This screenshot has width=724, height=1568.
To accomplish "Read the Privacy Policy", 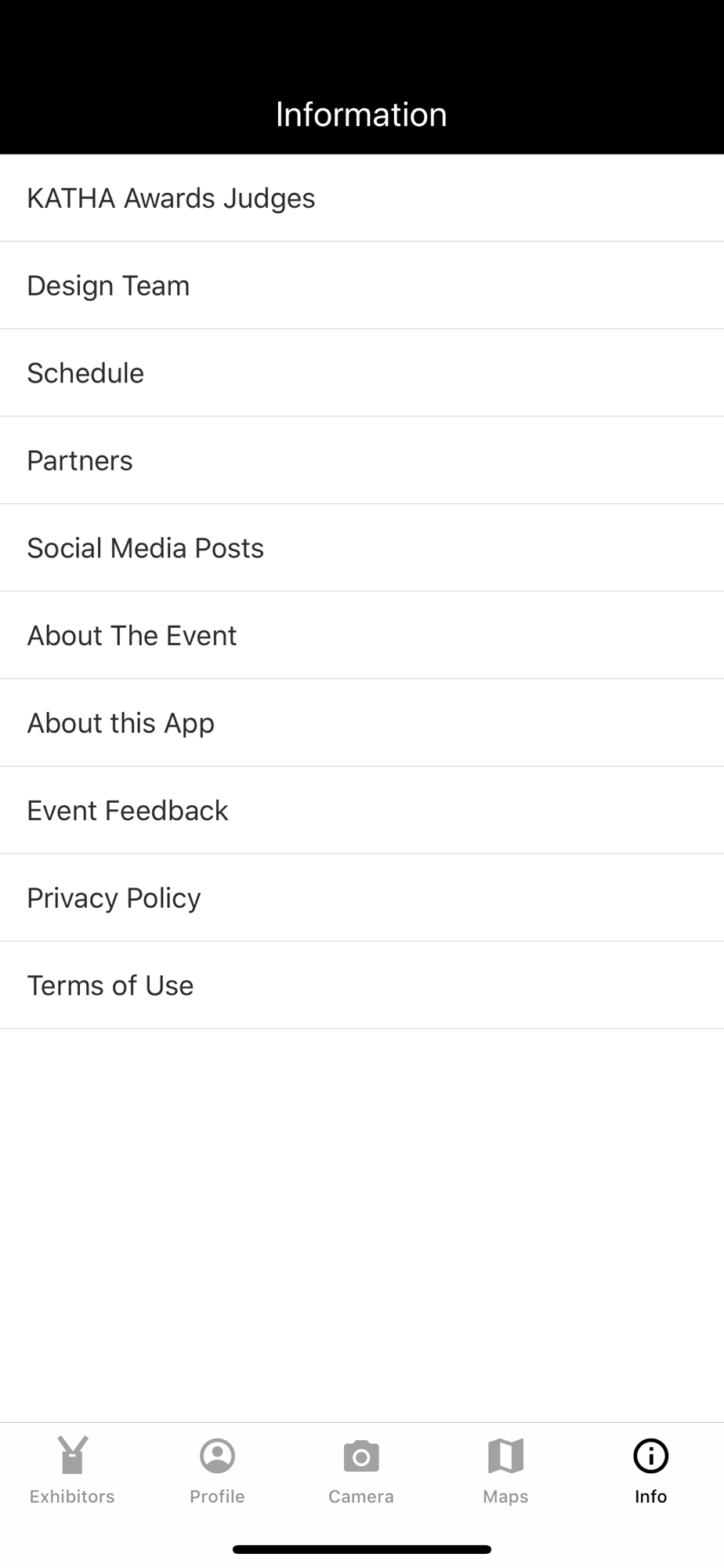I will (x=362, y=898).
